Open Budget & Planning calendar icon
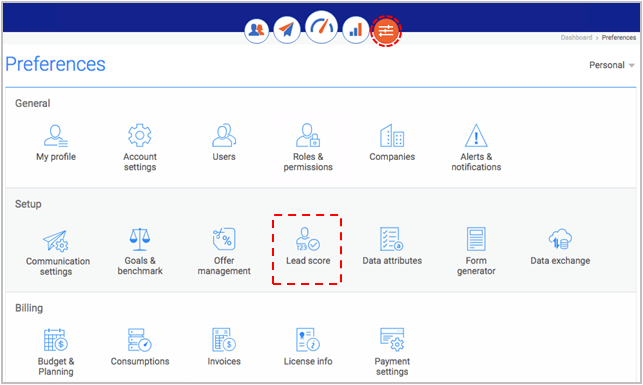 point(56,340)
